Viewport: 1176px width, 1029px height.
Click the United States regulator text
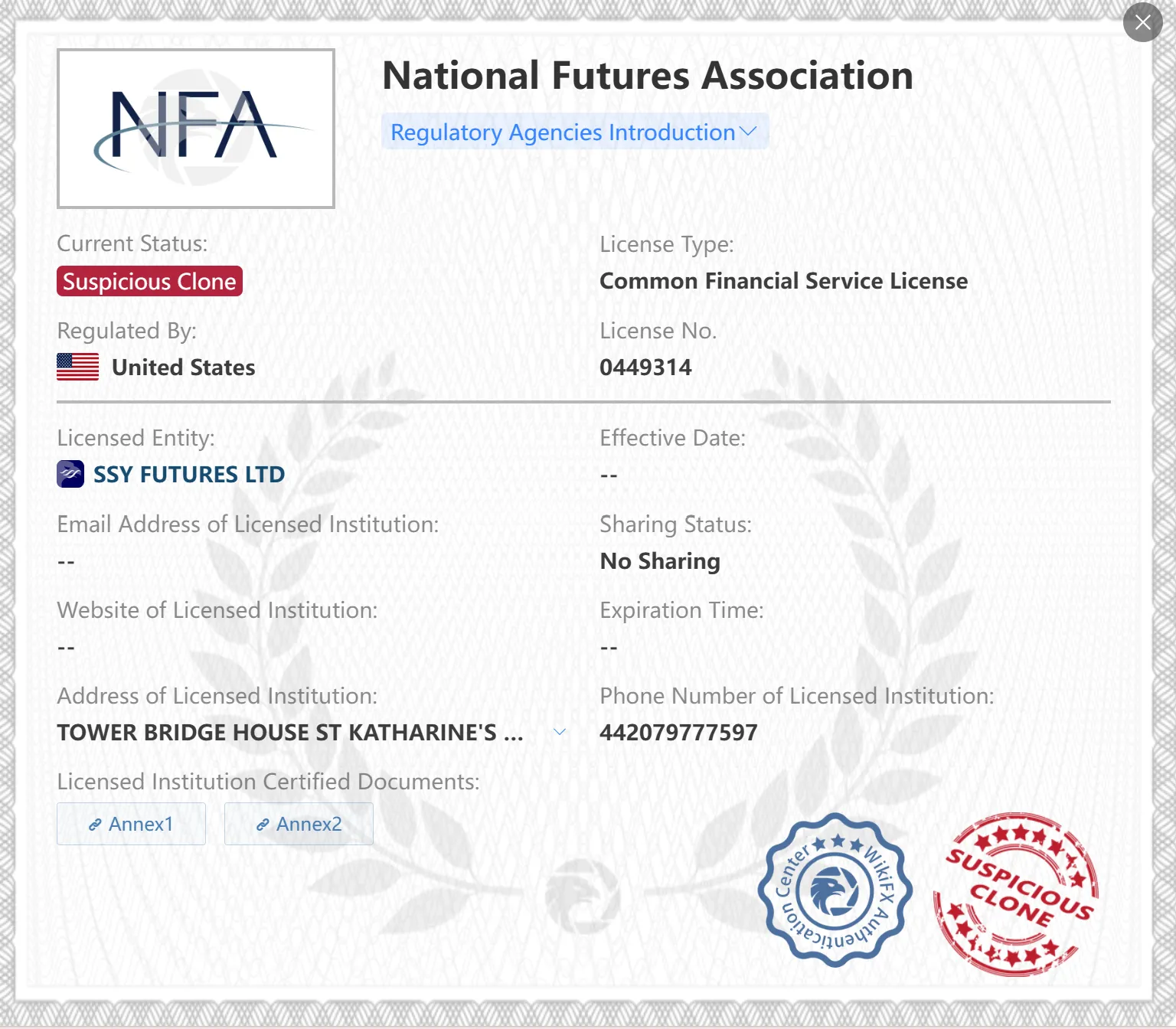(x=184, y=367)
